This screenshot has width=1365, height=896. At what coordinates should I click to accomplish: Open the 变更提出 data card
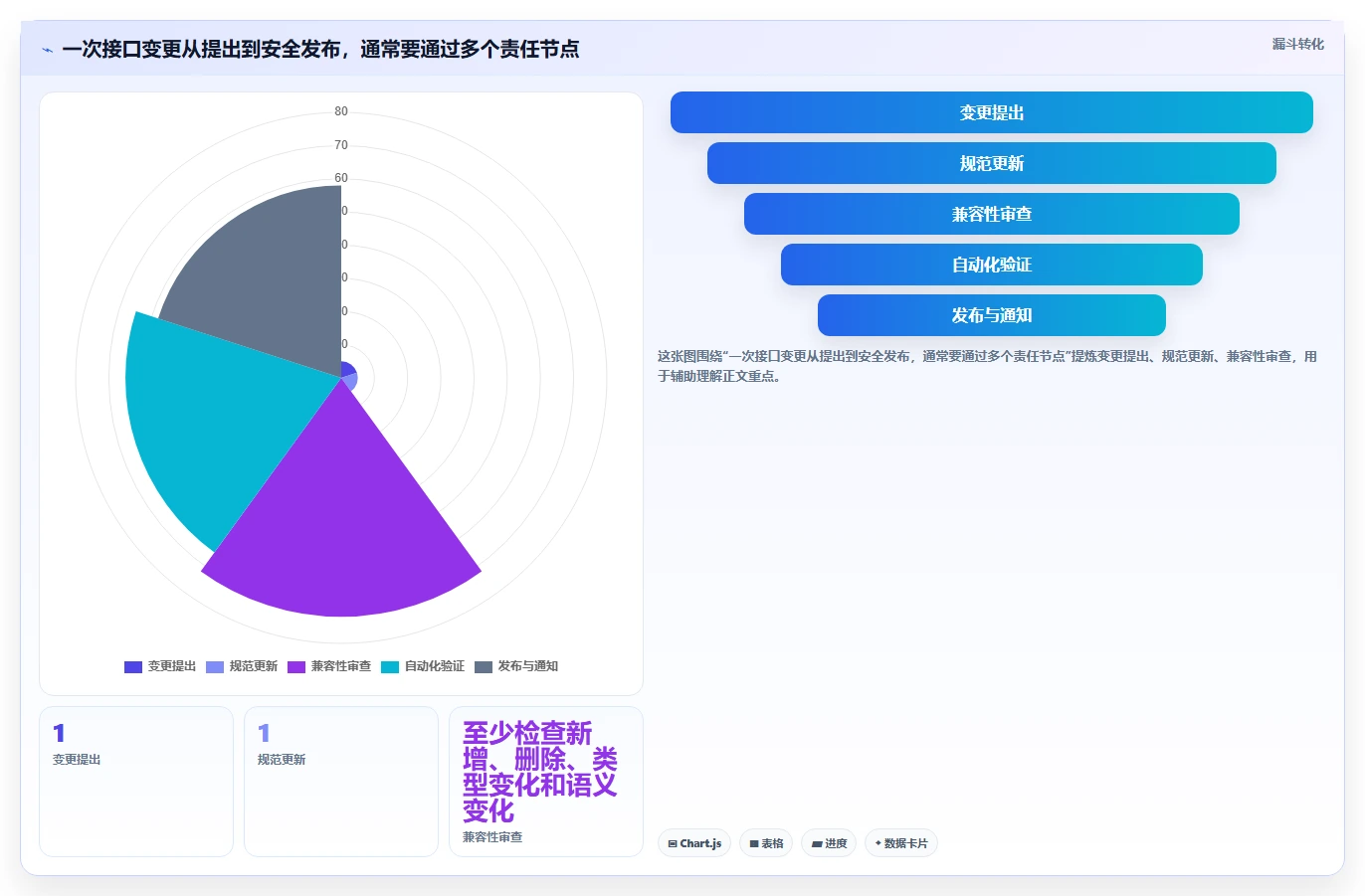coord(136,782)
